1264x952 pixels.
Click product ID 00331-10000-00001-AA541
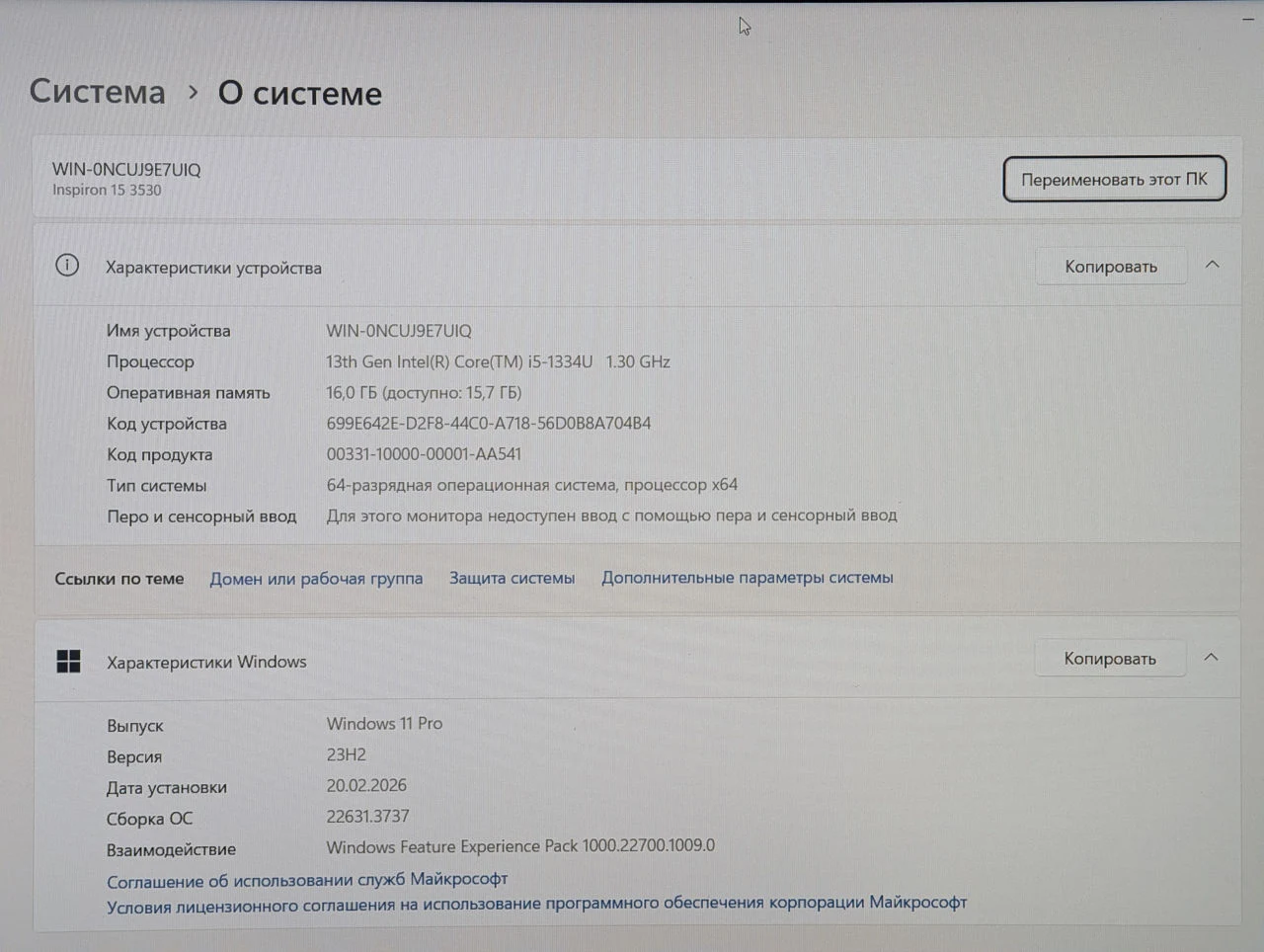tap(424, 453)
